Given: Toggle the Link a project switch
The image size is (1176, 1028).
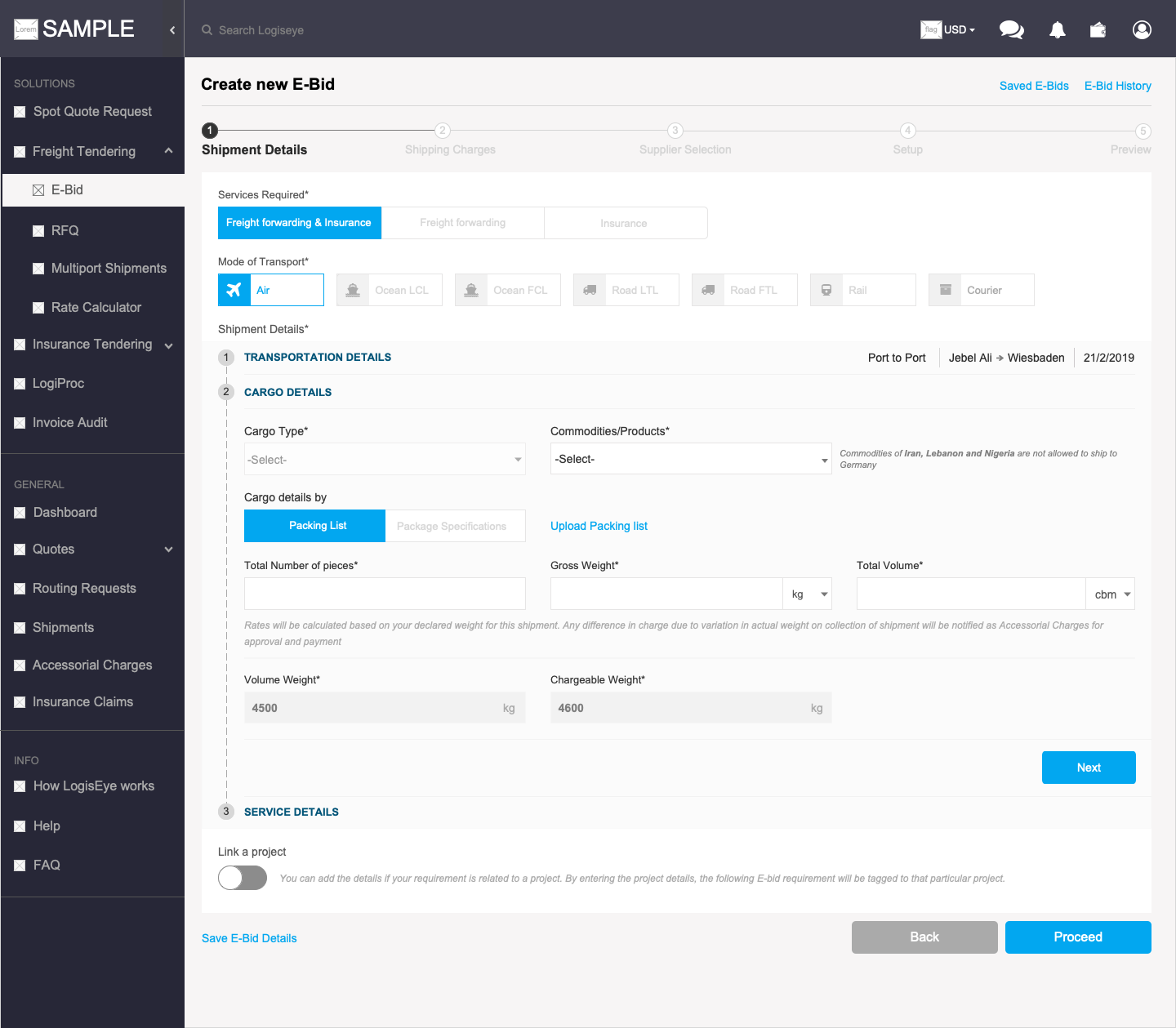Looking at the screenshot, I should (x=243, y=878).
